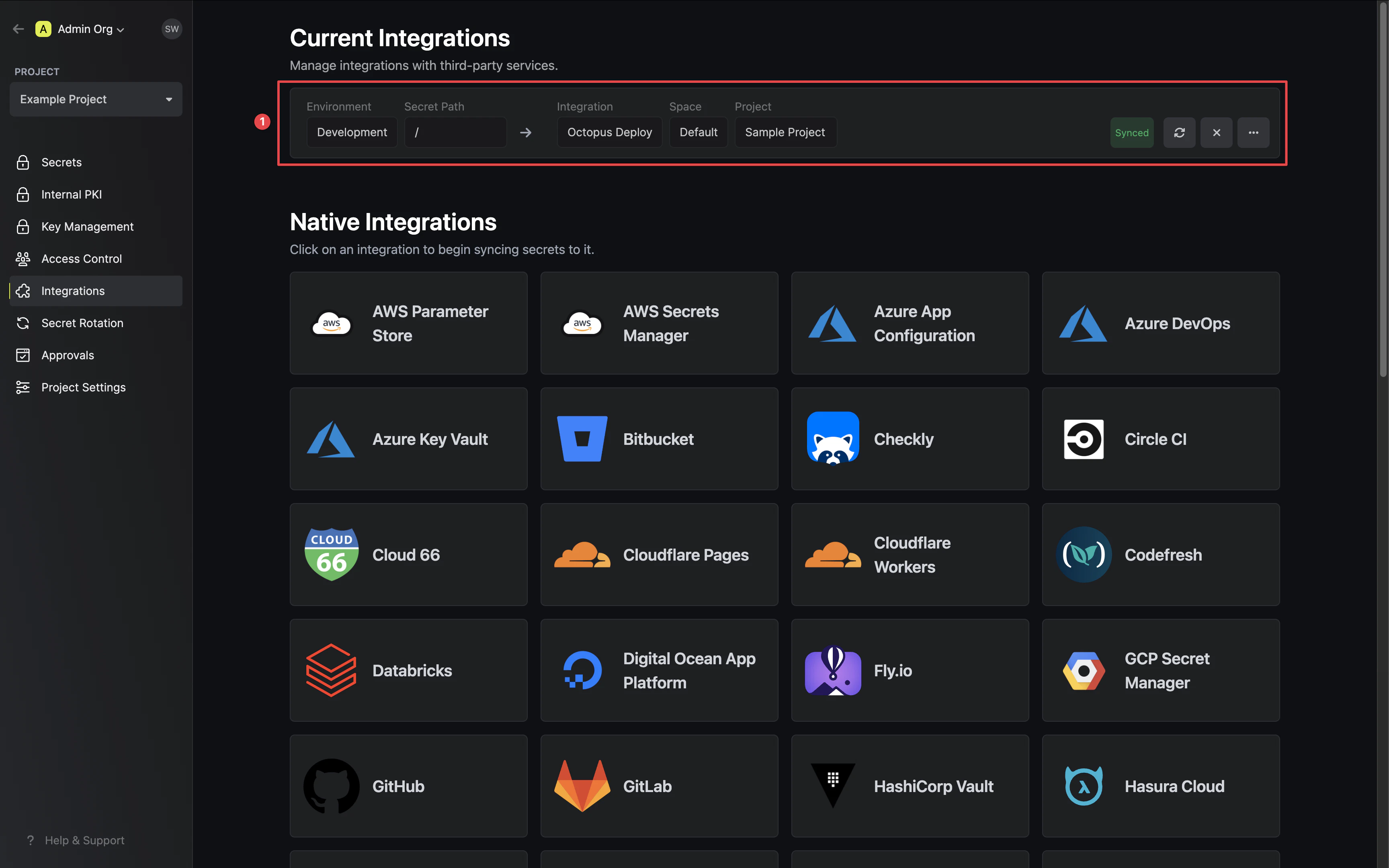Click the Checkly raccoon logo
Image resolution: width=1389 pixels, height=868 pixels.
click(833, 438)
